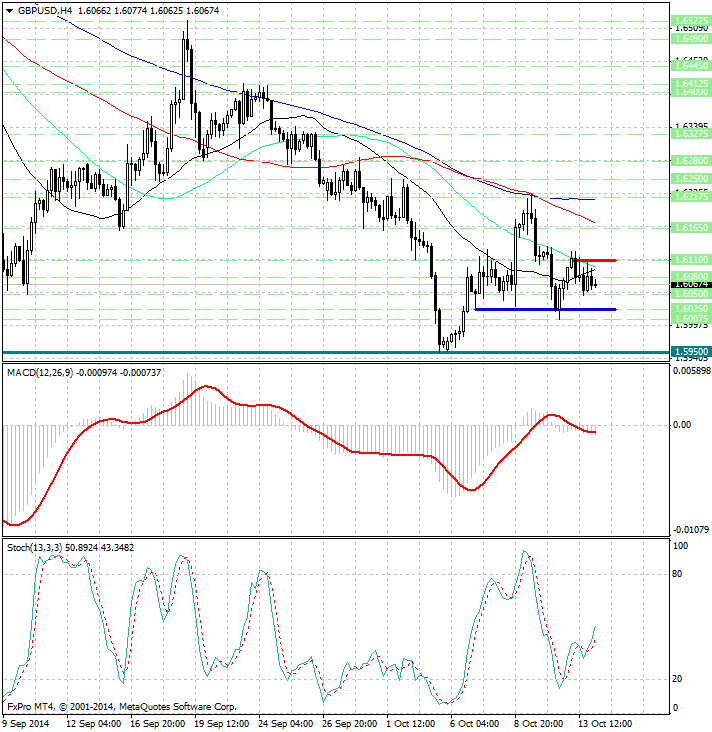Click the current price tag 1.60674

tap(691, 284)
